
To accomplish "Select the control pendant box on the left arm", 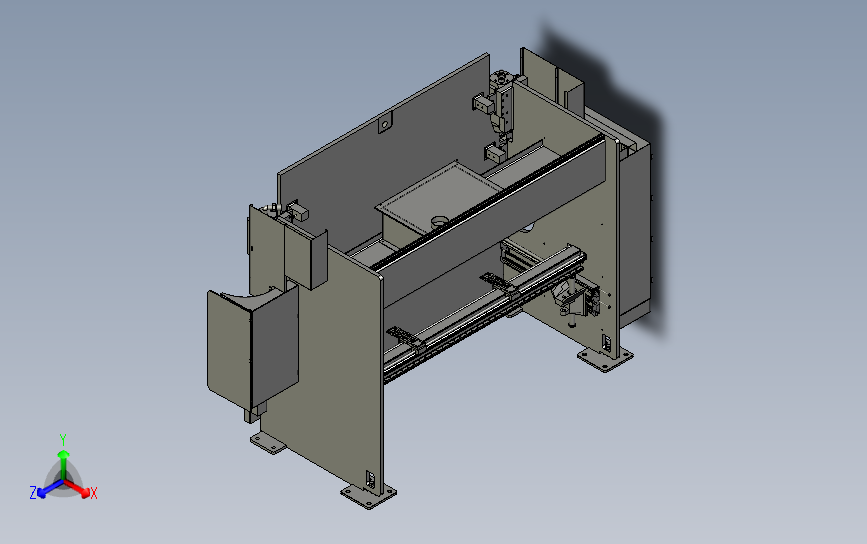I will tap(253, 349).
